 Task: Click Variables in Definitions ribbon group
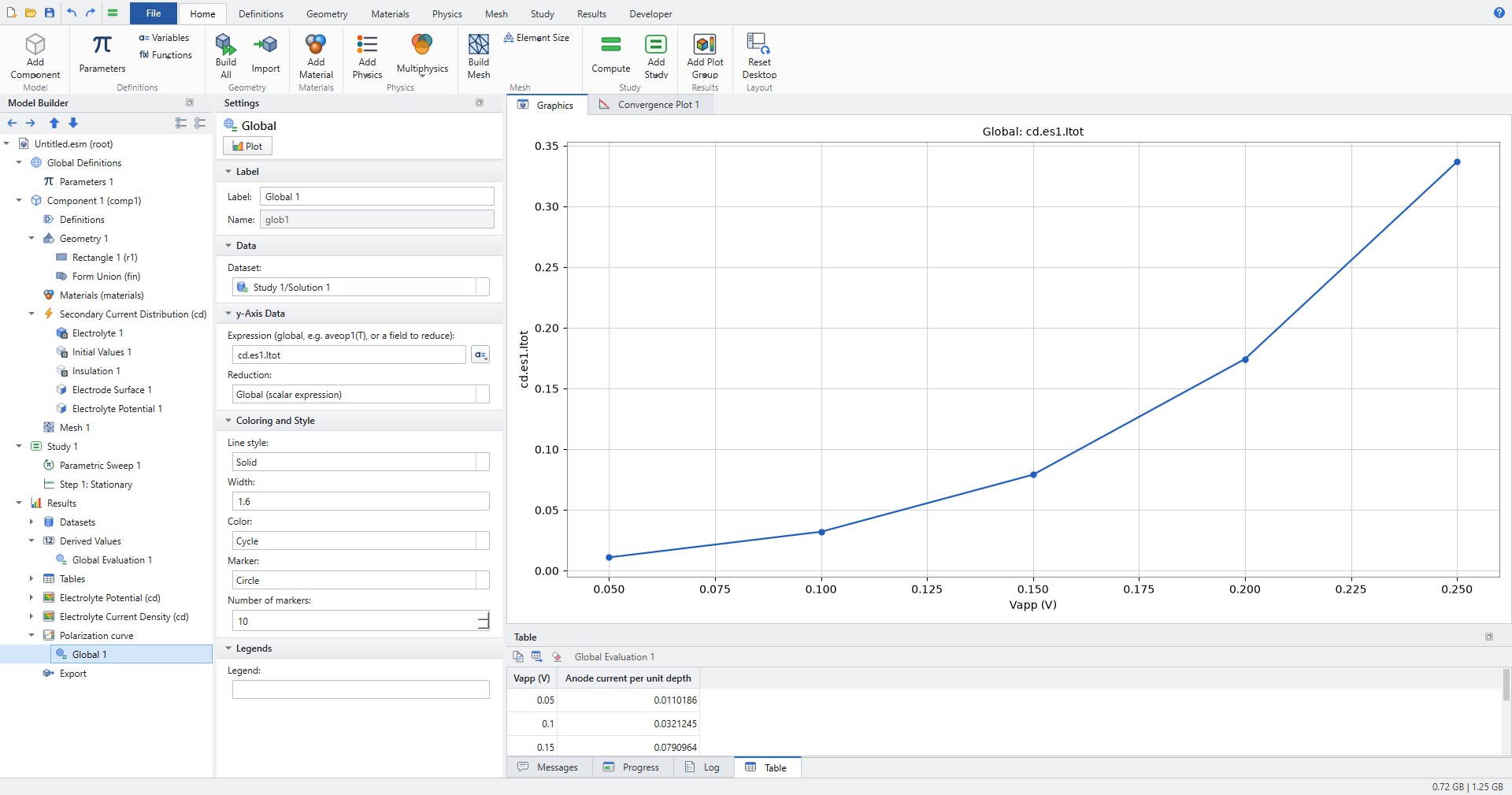[164, 38]
